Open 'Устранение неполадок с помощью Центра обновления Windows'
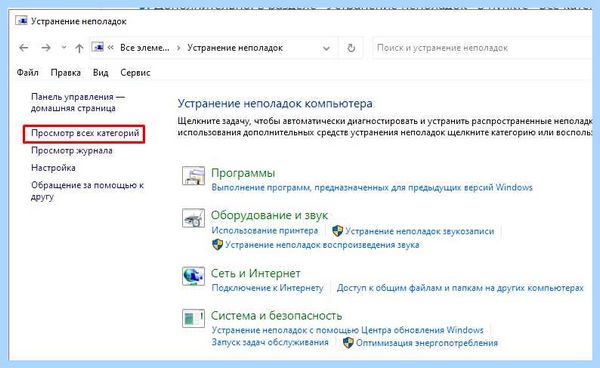Image resolution: width=600 pixels, height=368 pixels. coord(347,330)
